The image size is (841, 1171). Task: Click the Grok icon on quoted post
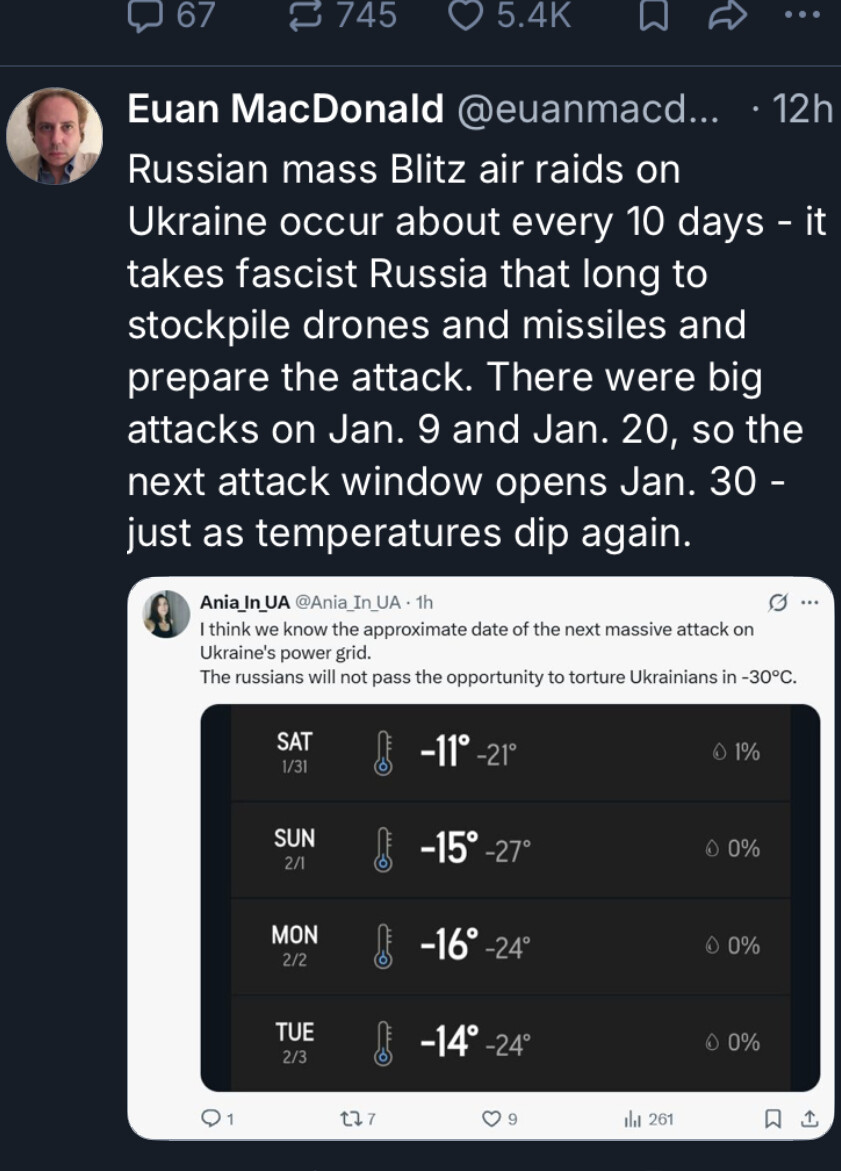click(x=777, y=602)
